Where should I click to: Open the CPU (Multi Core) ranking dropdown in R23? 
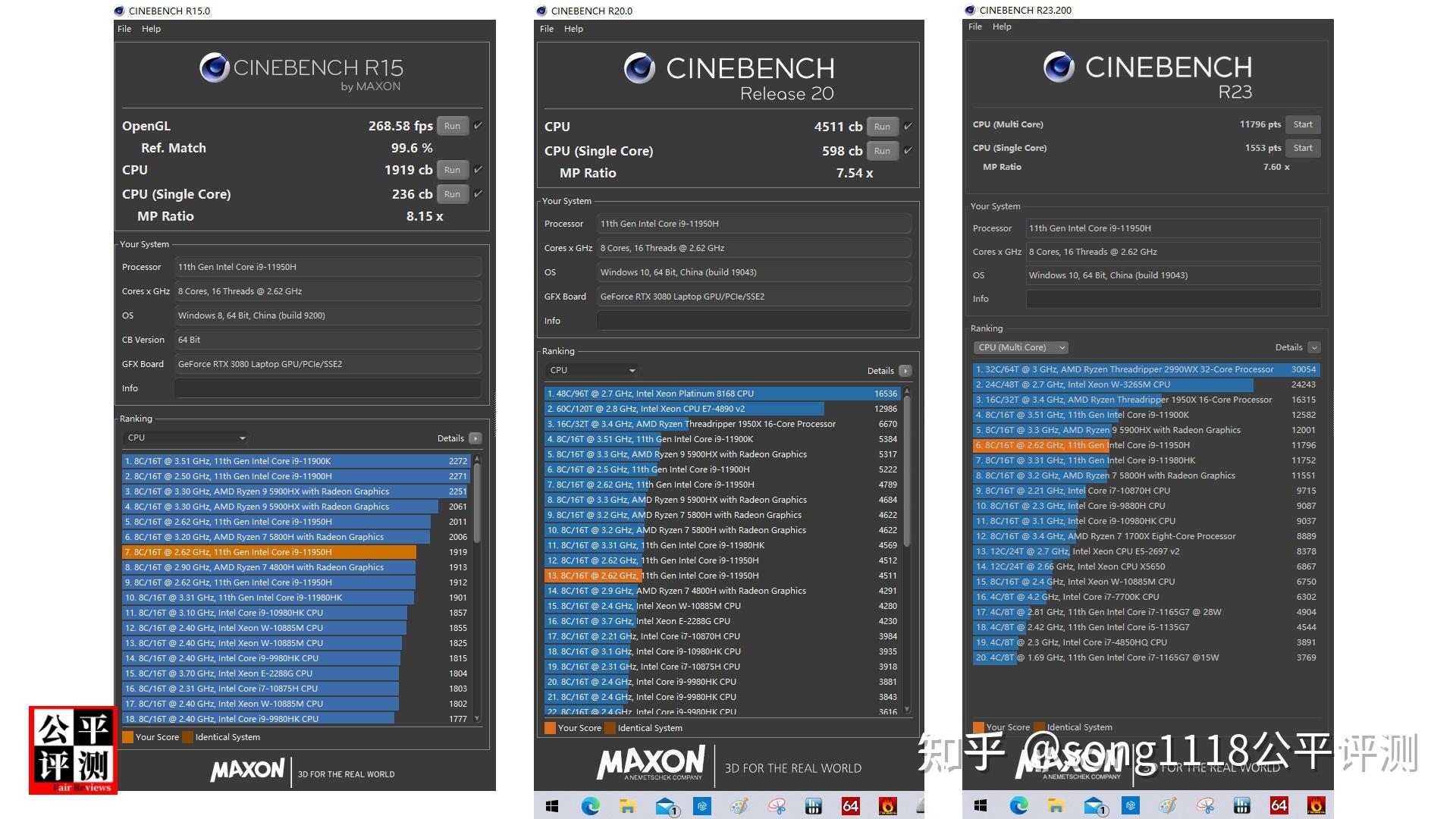(1021, 347)
